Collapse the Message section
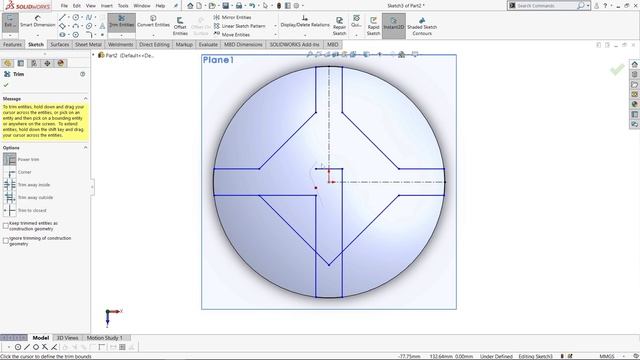Screen dimensions: 640x360 [85, 99]
